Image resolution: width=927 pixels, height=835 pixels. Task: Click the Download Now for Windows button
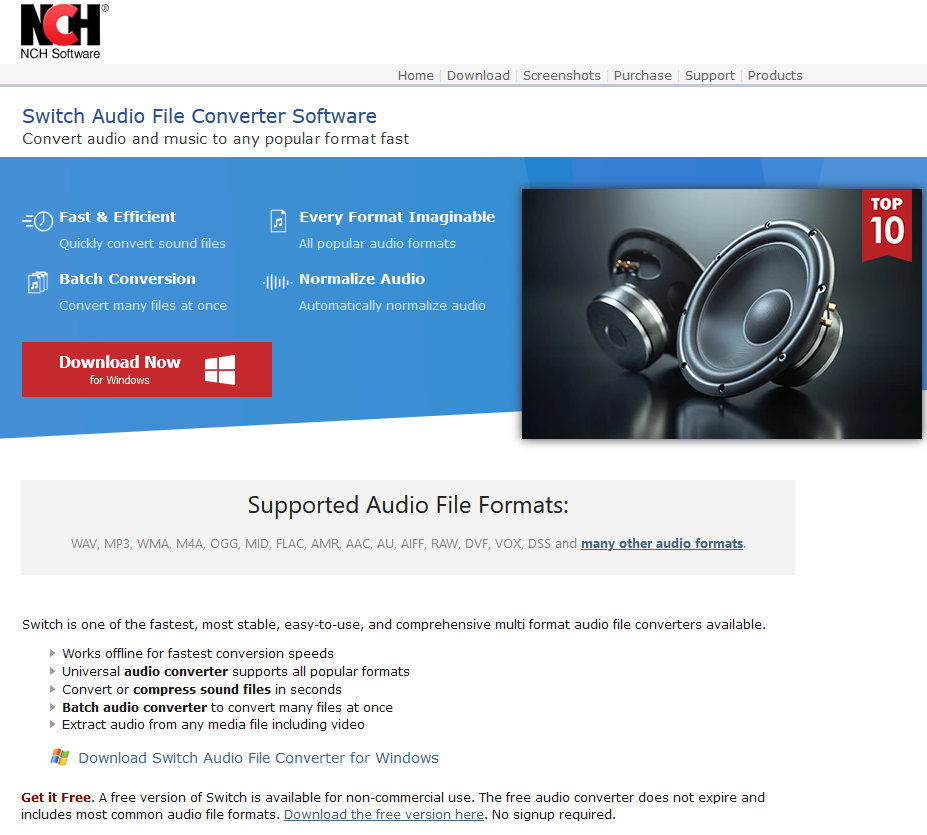coord(147,370)
